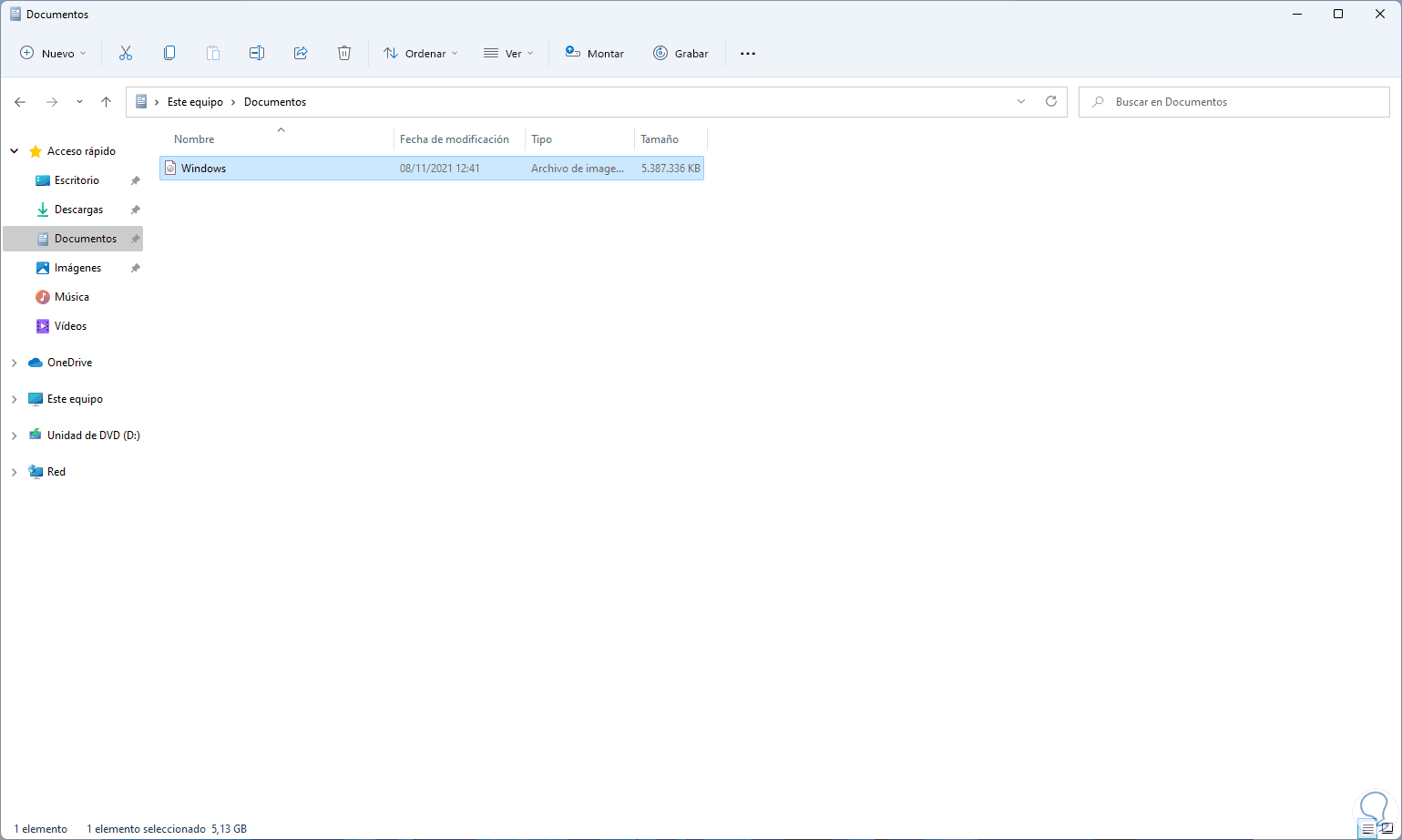Image resolution: width=1402 pixels, height=840 pixels.
Task: Open the See more three-dots menu
Action: pyautogui.click(x=748, y=54)
